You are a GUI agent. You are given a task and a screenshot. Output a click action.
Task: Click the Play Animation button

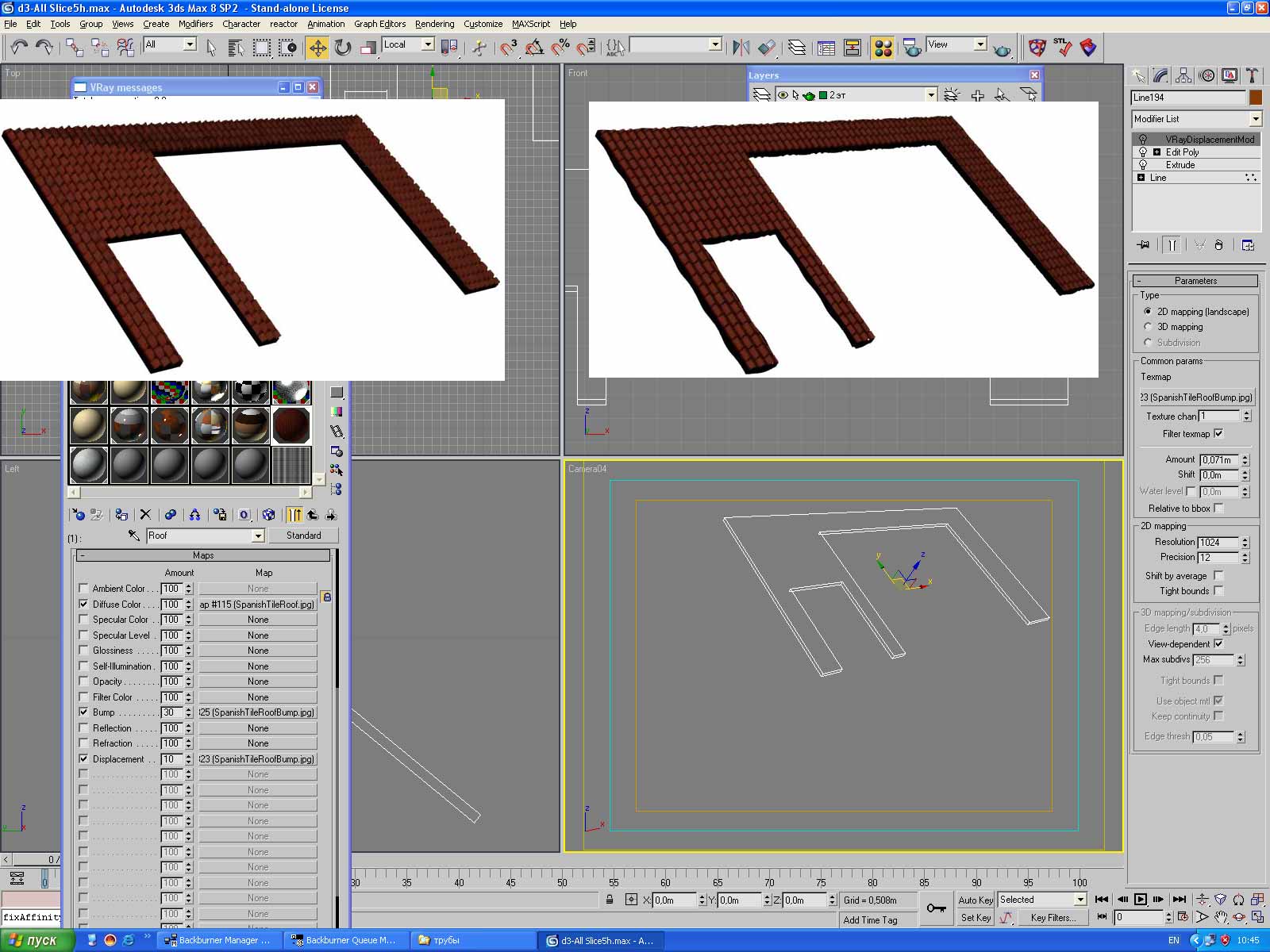(1141, 899)
